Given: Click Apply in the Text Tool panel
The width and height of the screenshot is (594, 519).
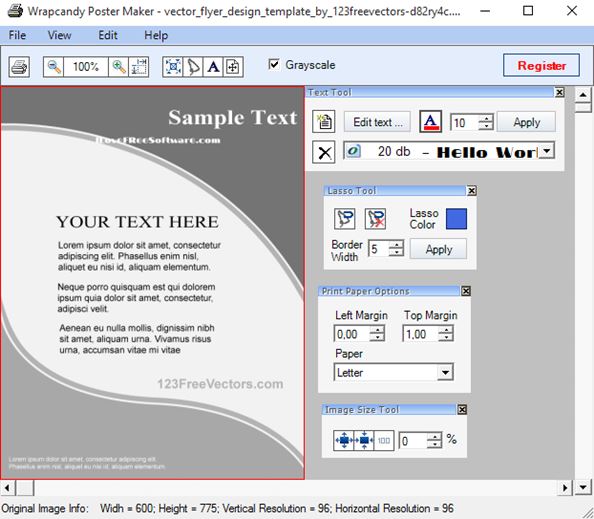Looking at the screenshot, I should pos(526,122).
